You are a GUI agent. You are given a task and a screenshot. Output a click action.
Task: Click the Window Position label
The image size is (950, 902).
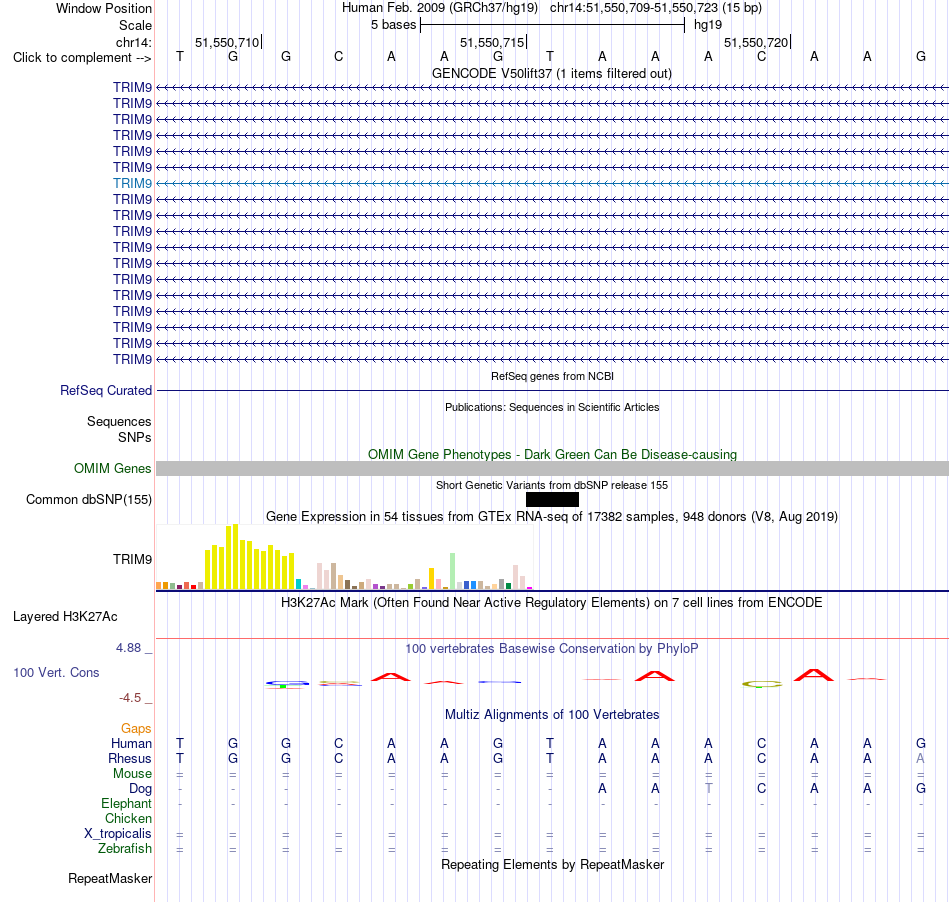click(x=104, y=8)
